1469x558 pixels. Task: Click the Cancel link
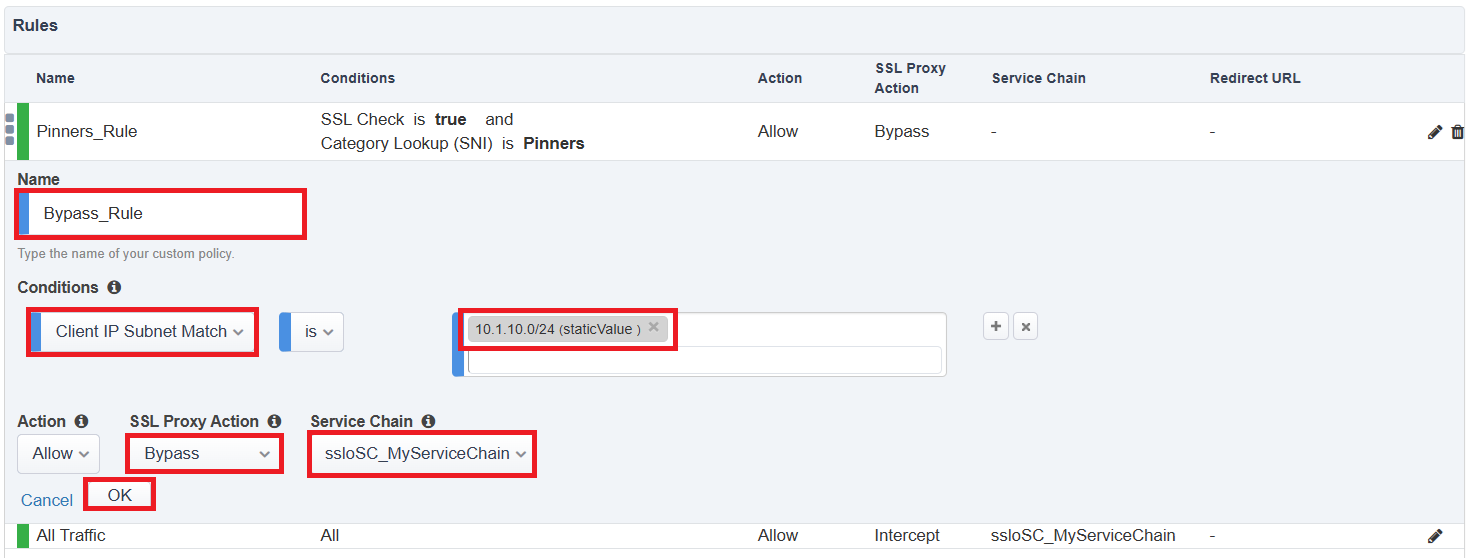47,500
